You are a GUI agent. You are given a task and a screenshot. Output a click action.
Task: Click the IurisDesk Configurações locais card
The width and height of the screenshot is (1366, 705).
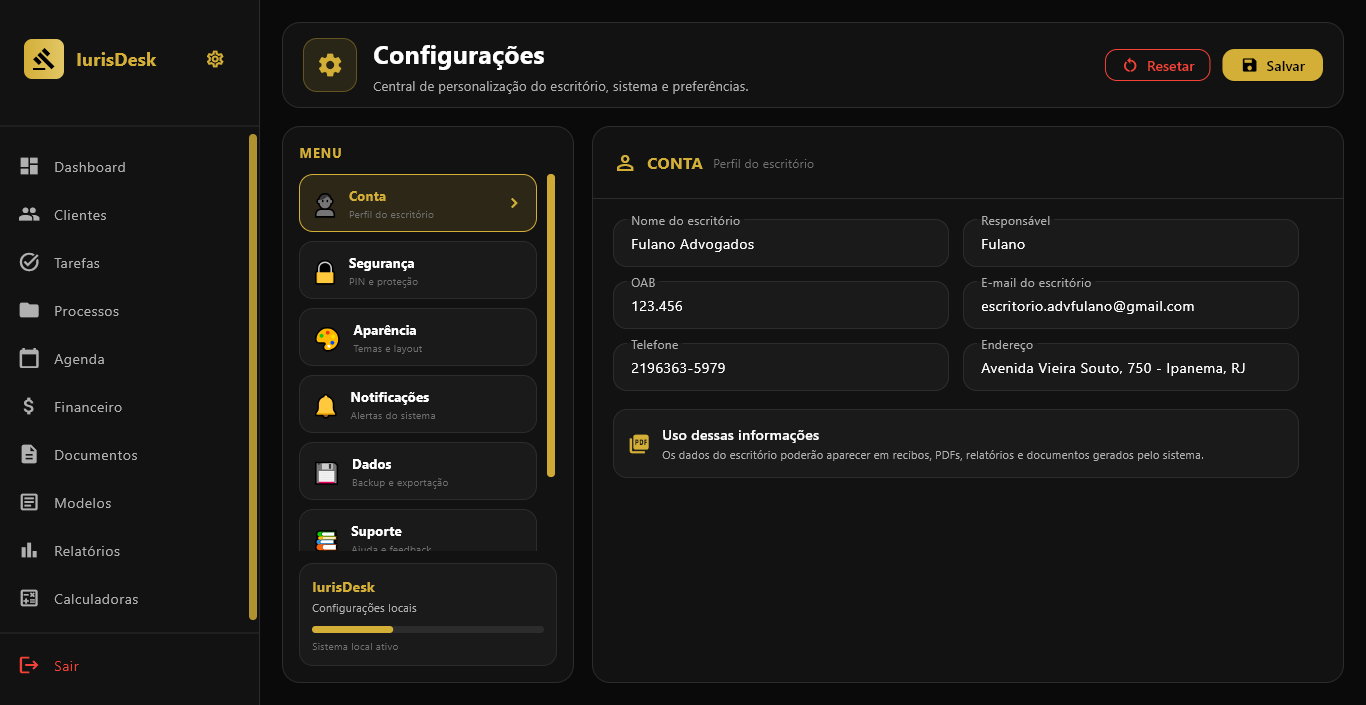point(428,614)
